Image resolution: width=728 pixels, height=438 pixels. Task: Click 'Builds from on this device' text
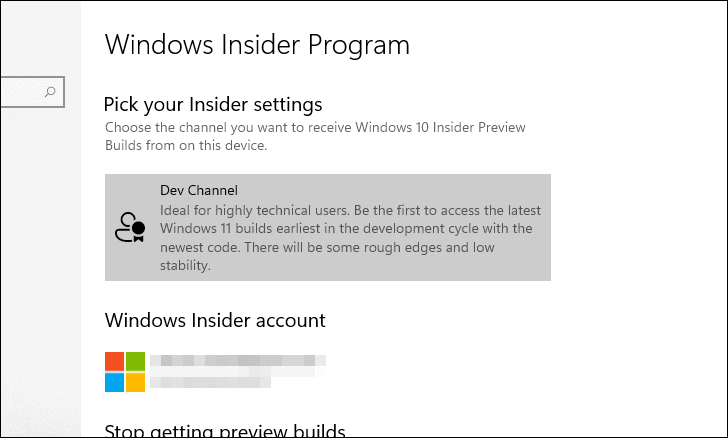click(x=186, y=145)
